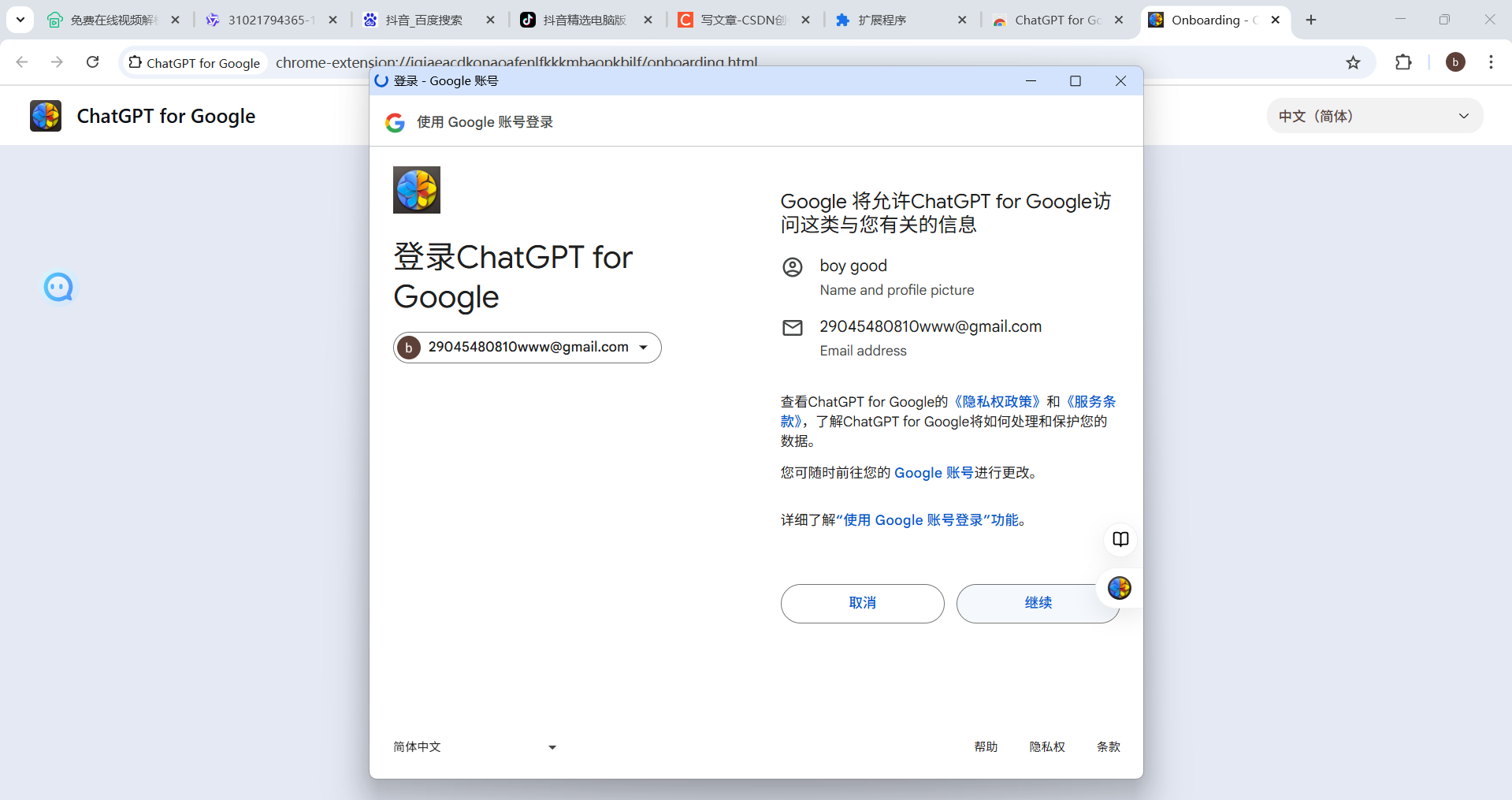Image resolution: width=1512 pixels, height=800 pixels.
Task: Click the 使用 Google 账号登录 header text
Action: (x=485, y=122)
